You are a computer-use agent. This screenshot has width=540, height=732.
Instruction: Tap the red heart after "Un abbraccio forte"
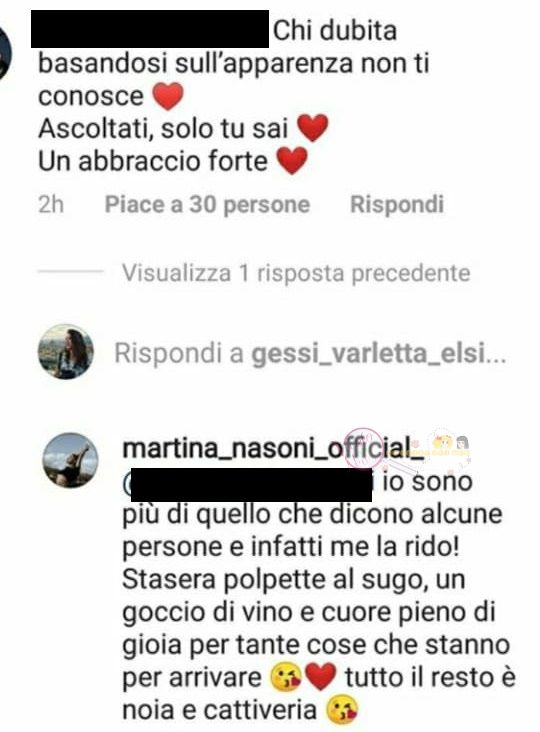tap(292, 161)
